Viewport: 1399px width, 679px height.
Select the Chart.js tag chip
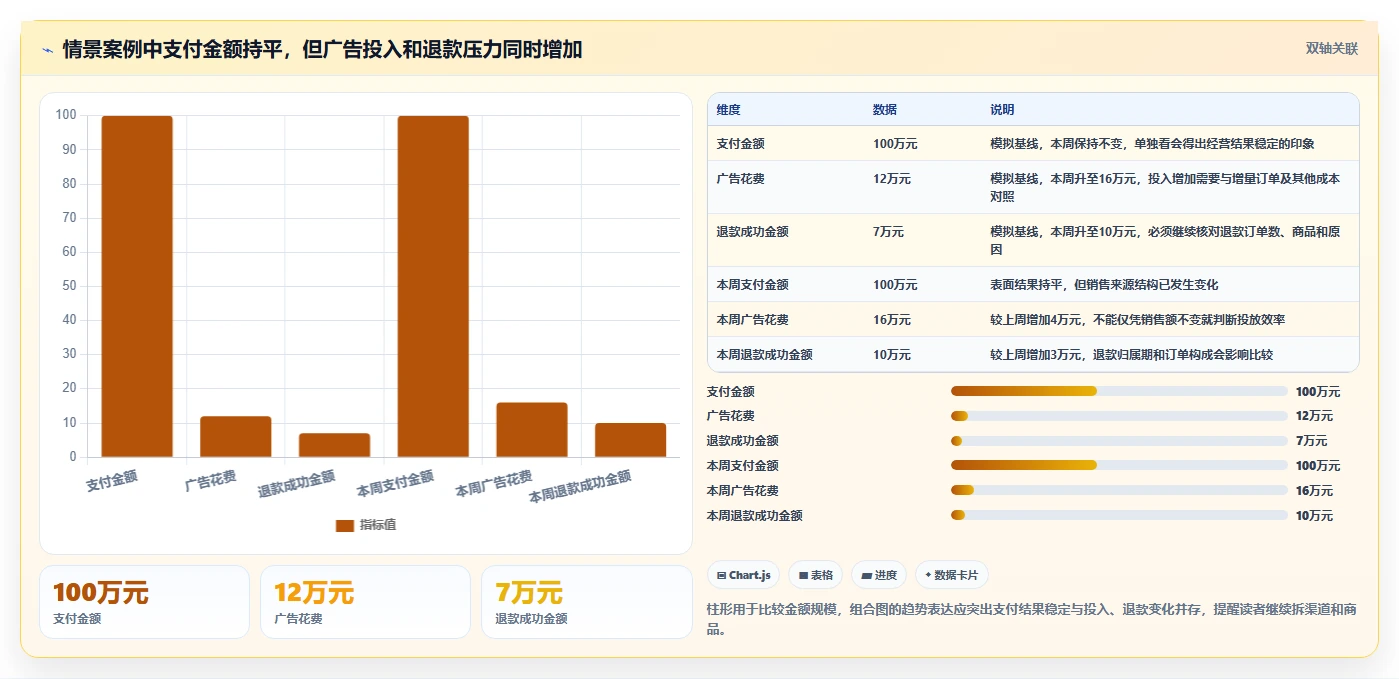(x=743, y=575)
